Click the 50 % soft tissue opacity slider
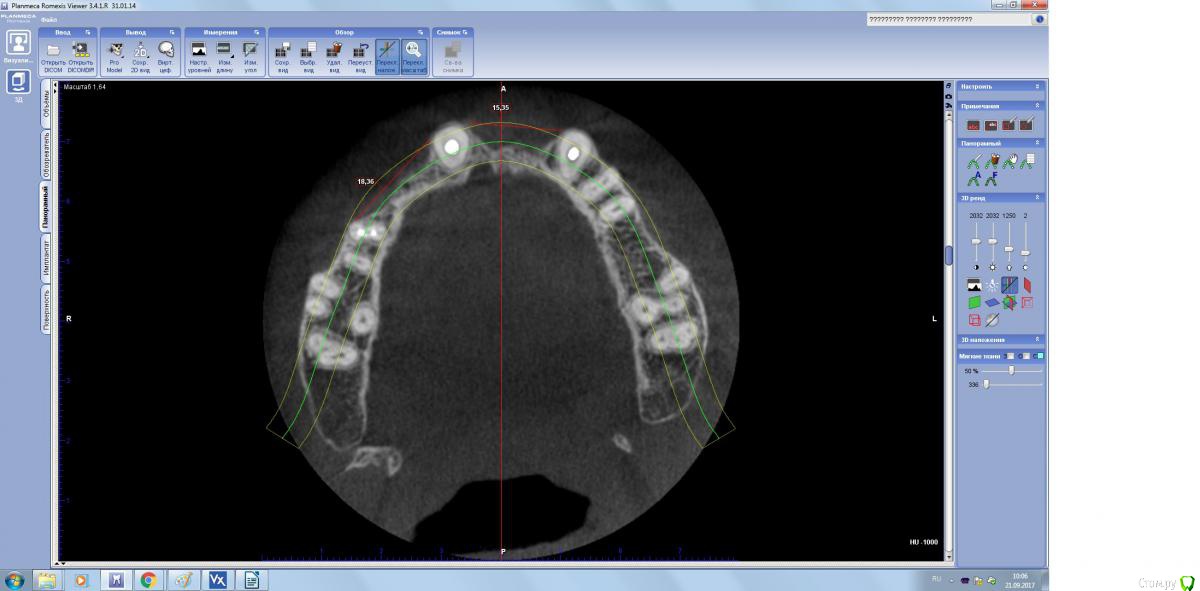 coord(1011,370)
